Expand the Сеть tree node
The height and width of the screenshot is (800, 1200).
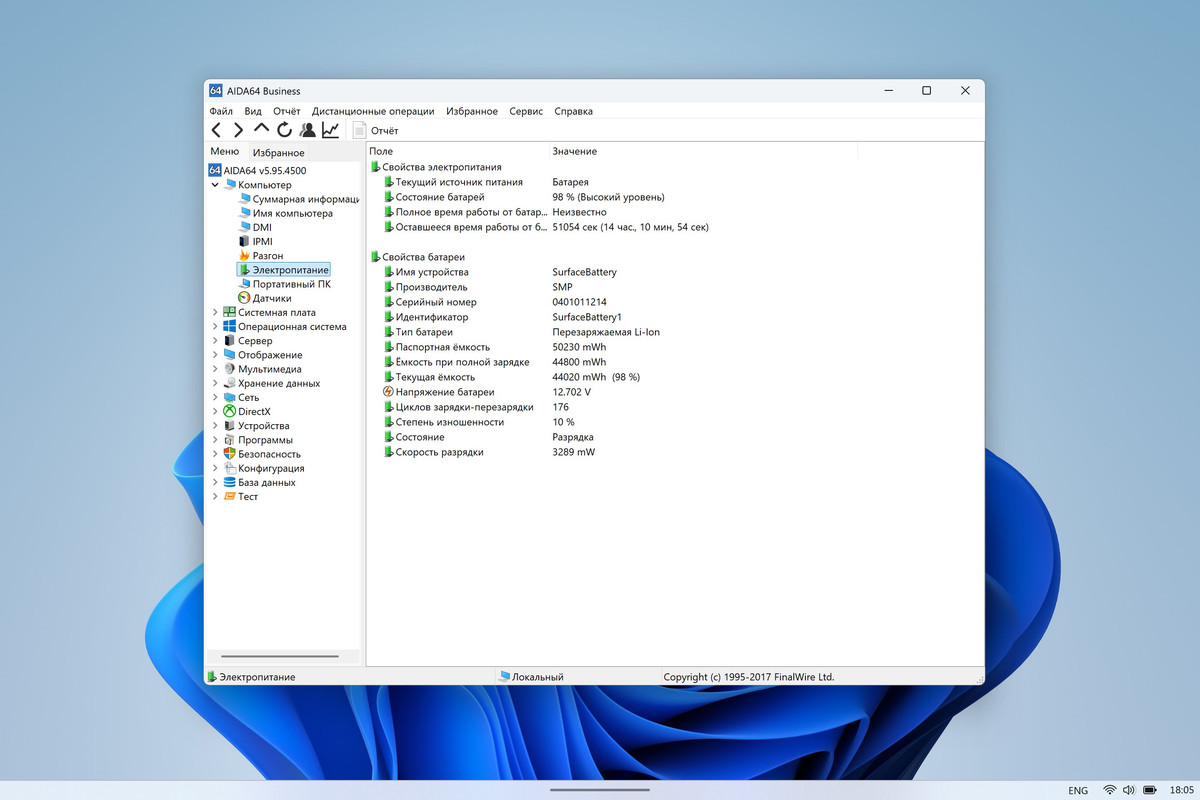215,397
